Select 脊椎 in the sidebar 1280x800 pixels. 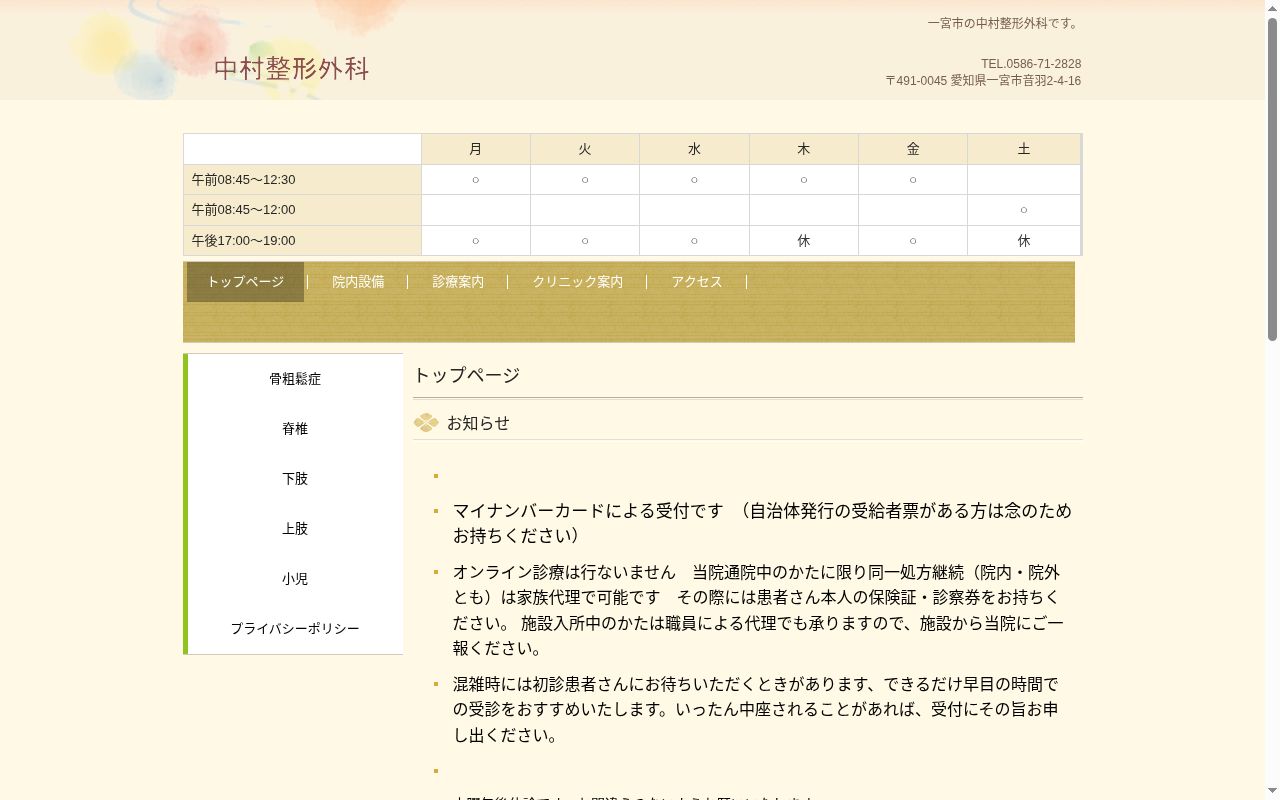(295, 429)
